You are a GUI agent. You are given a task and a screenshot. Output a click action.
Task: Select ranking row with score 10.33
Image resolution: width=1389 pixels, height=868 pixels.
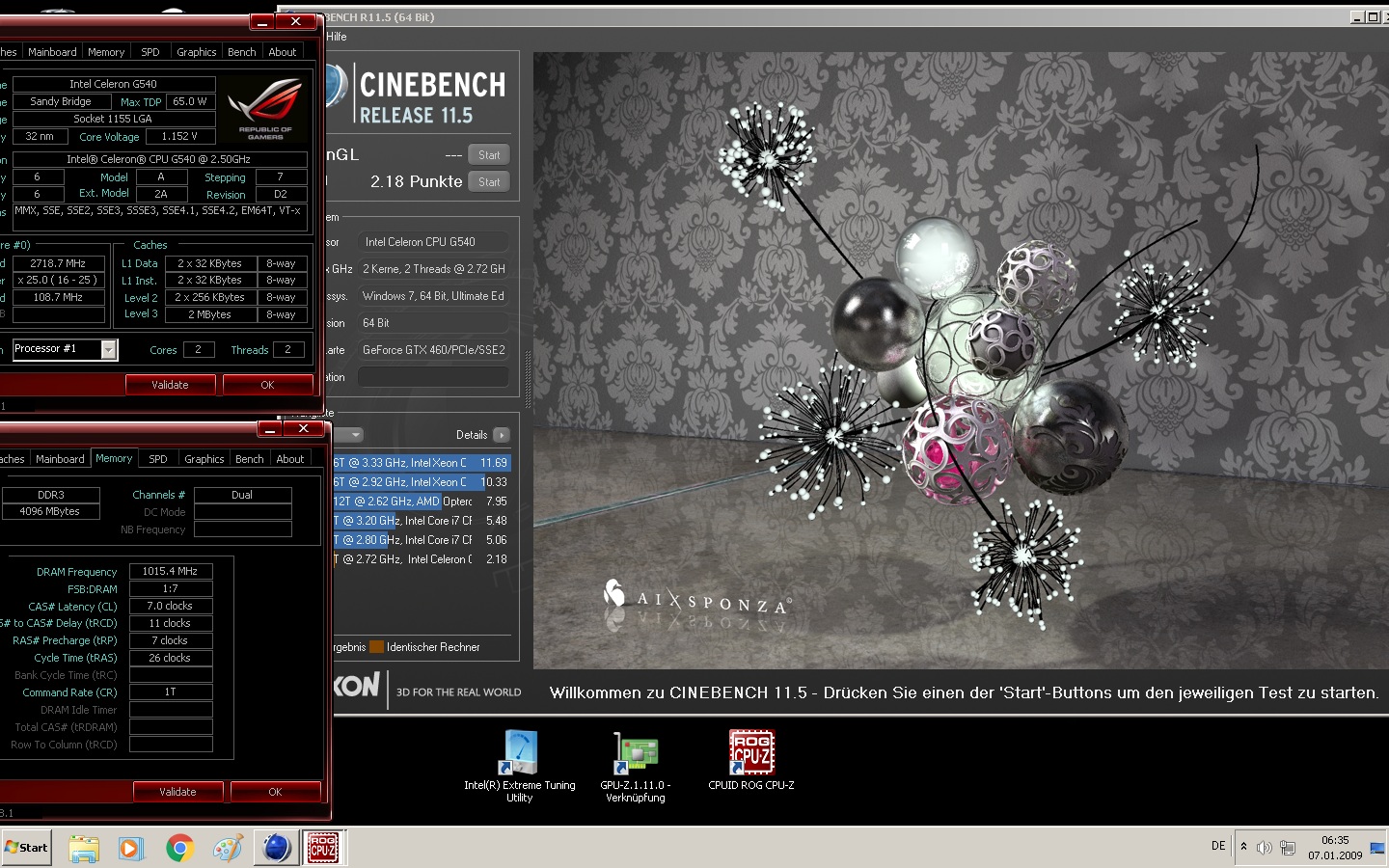(422, 482)
